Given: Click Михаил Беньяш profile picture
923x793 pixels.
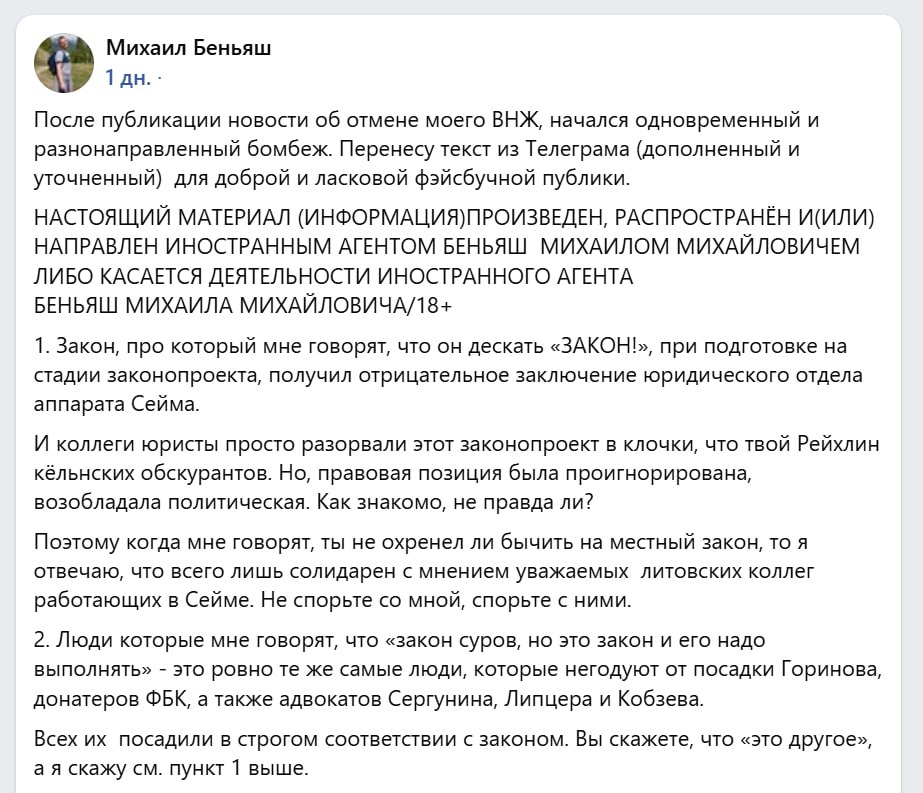Looking at the screenshot, I should (64, 62).
